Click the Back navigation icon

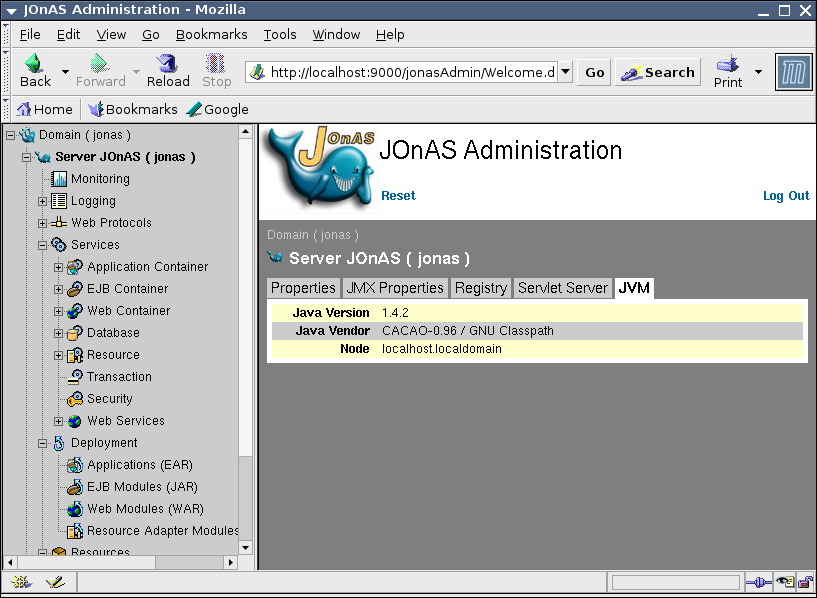click(x=34, y=63)
